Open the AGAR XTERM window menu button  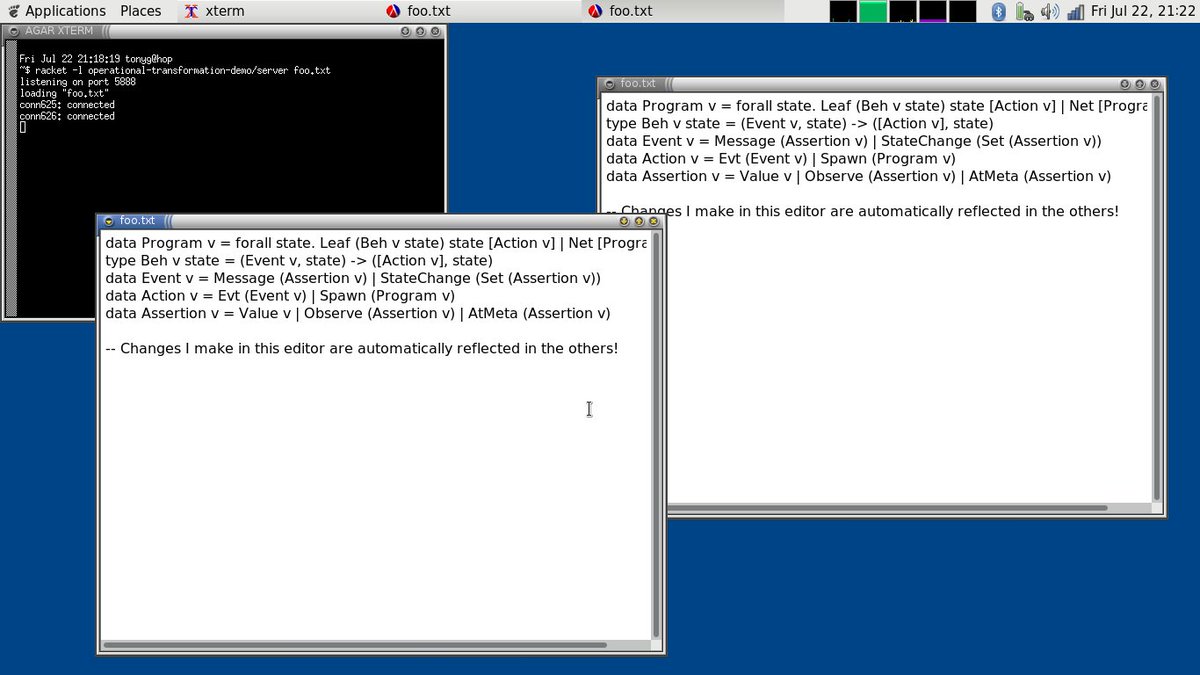[x=12, y=32]
